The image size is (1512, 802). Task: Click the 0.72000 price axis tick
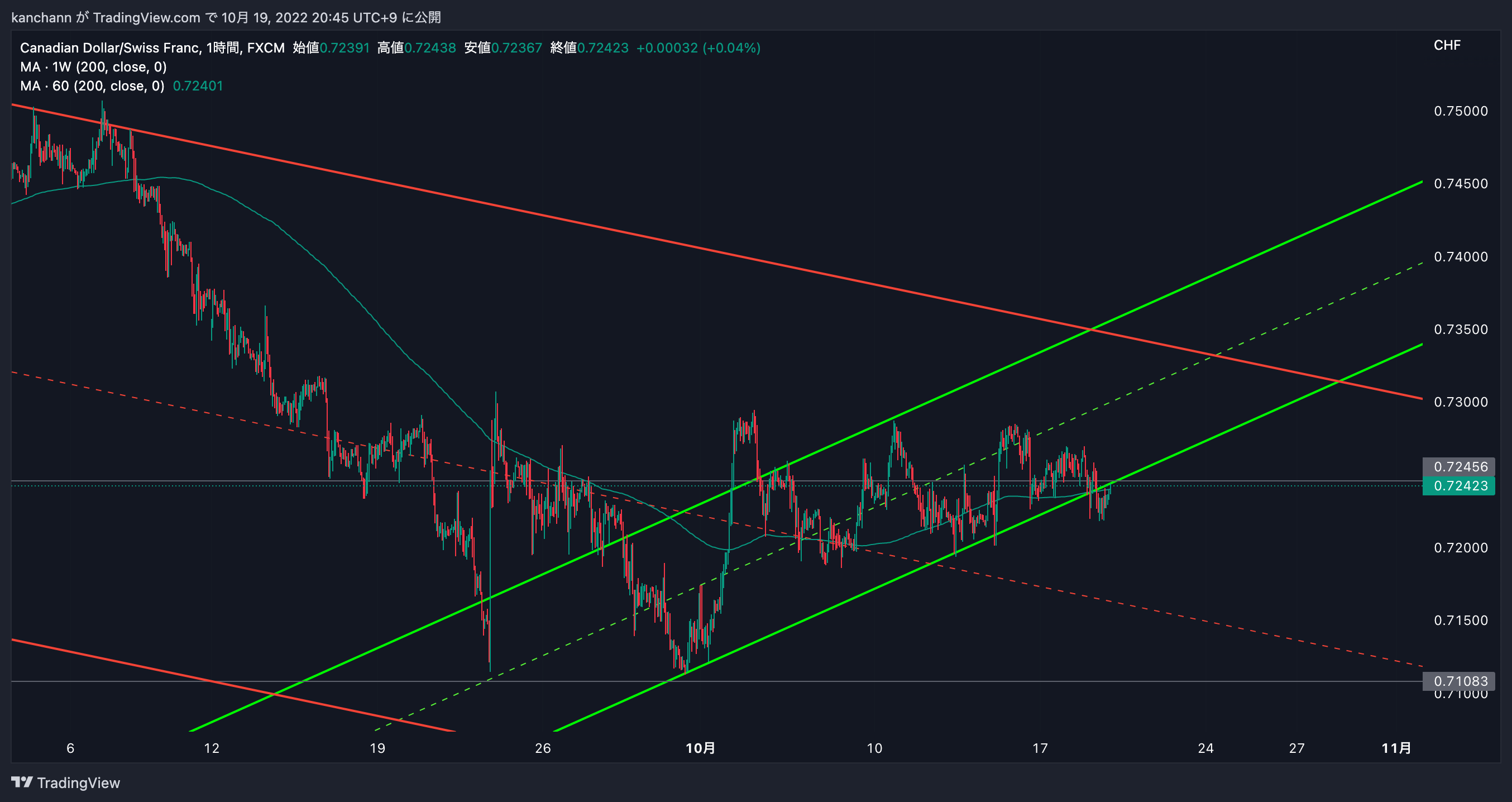pyautogui.click(x=1461, y=548)
